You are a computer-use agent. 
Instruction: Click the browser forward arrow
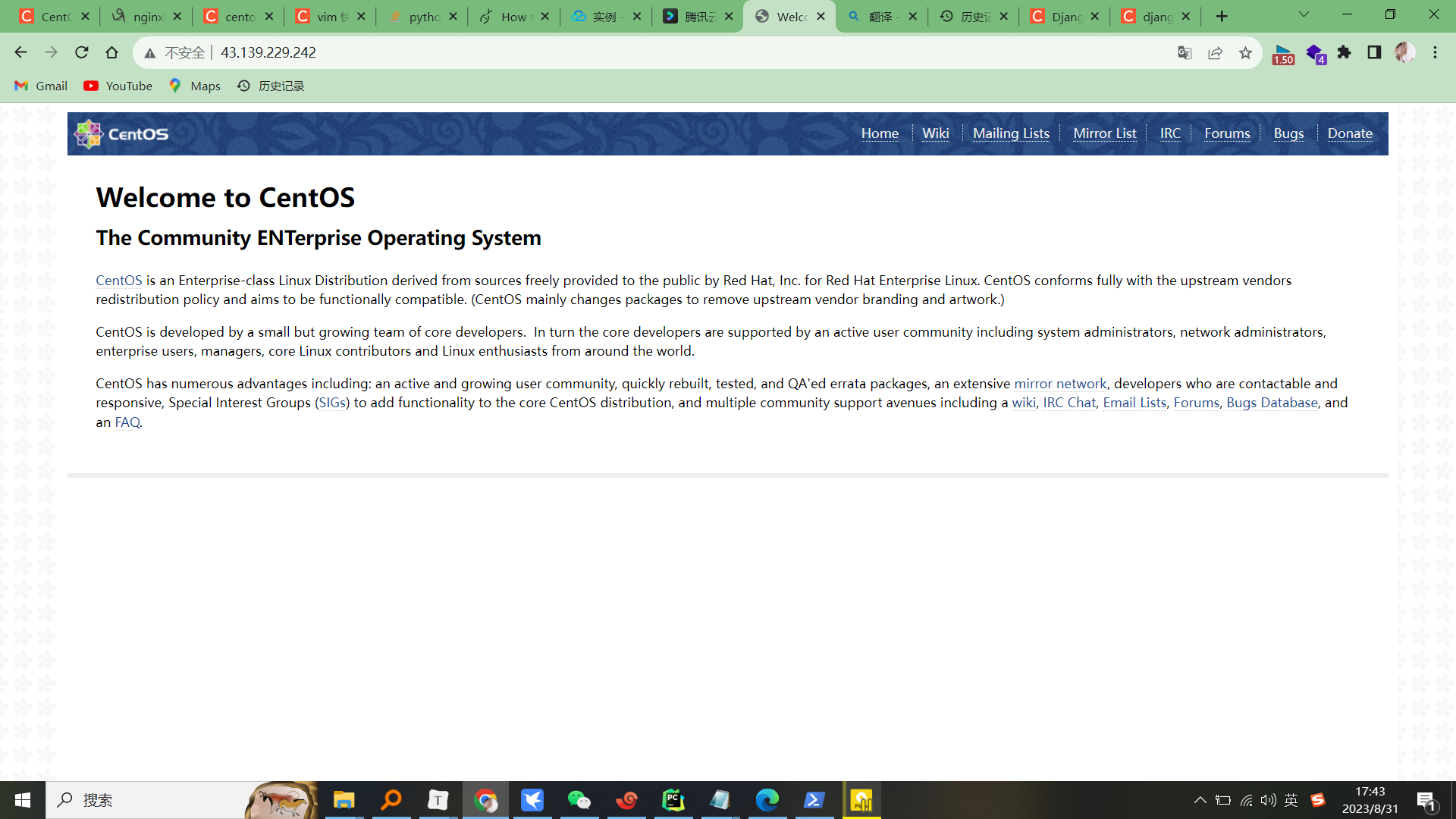point(51,52)
